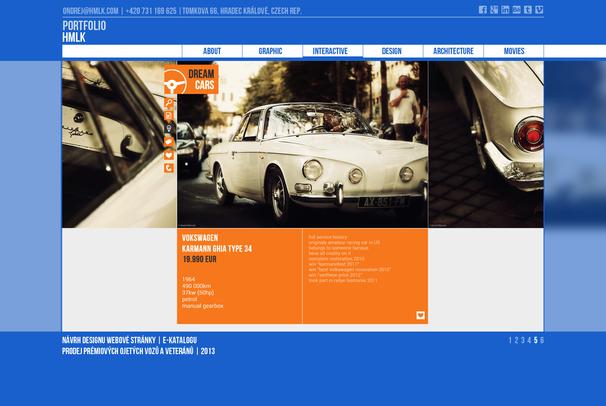Click the Tumblr icon in the header
606x406 pixels.
[x=528, y=10]
